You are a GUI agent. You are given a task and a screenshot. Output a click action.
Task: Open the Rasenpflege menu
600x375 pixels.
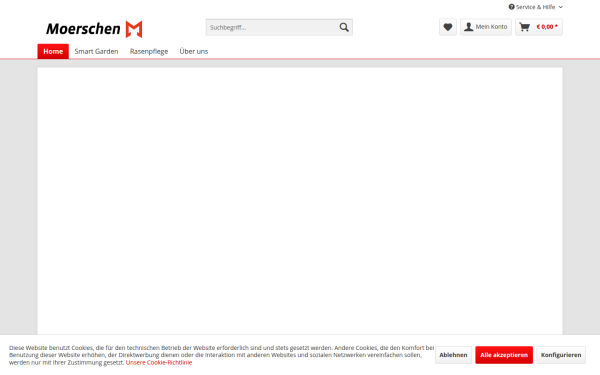click(149, 51)
